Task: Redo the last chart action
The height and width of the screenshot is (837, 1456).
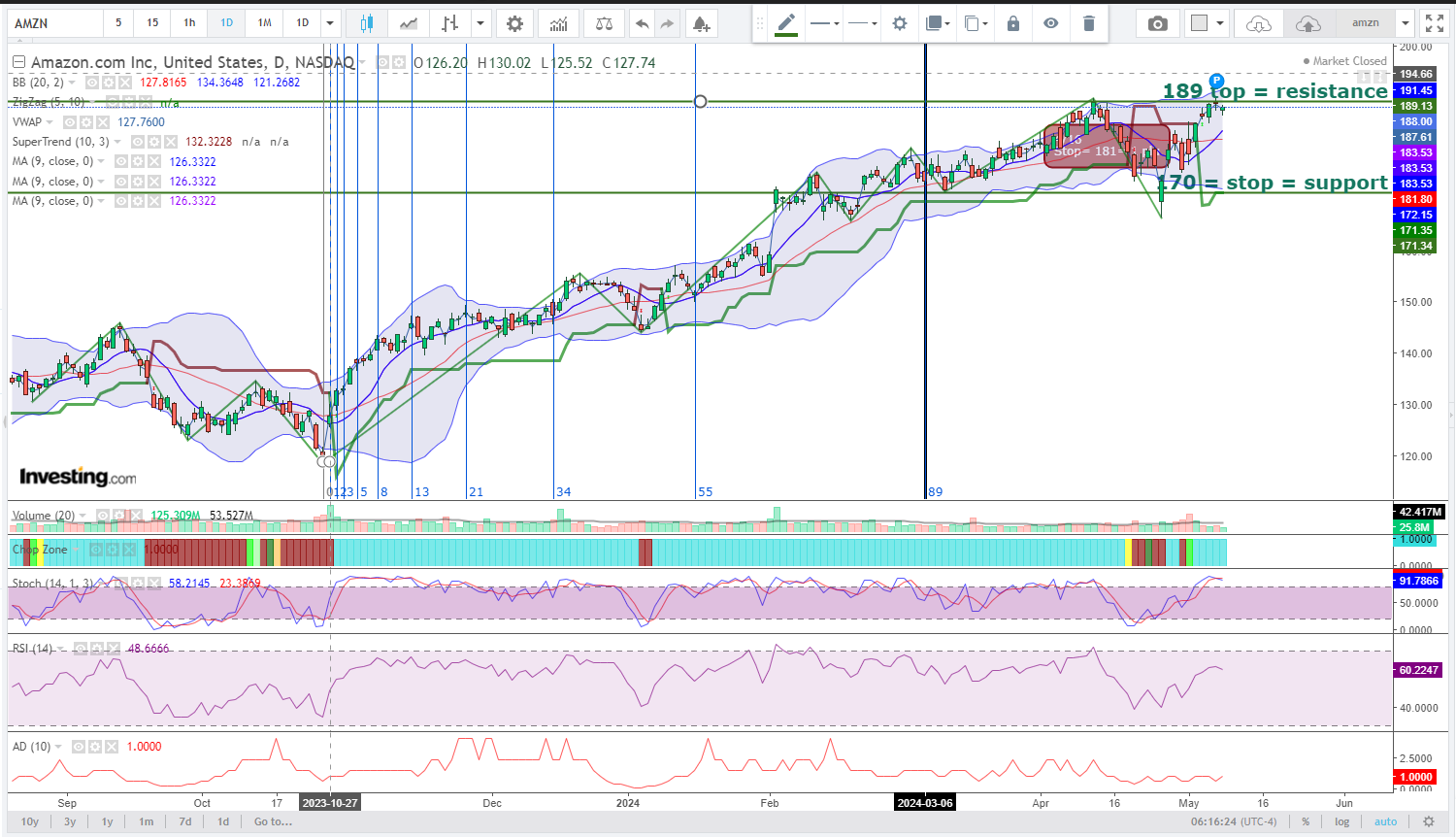Action: (667, 23)
